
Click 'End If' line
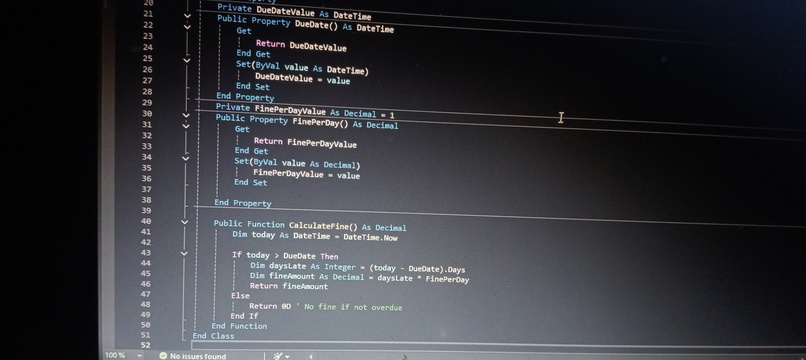(244, 316)
